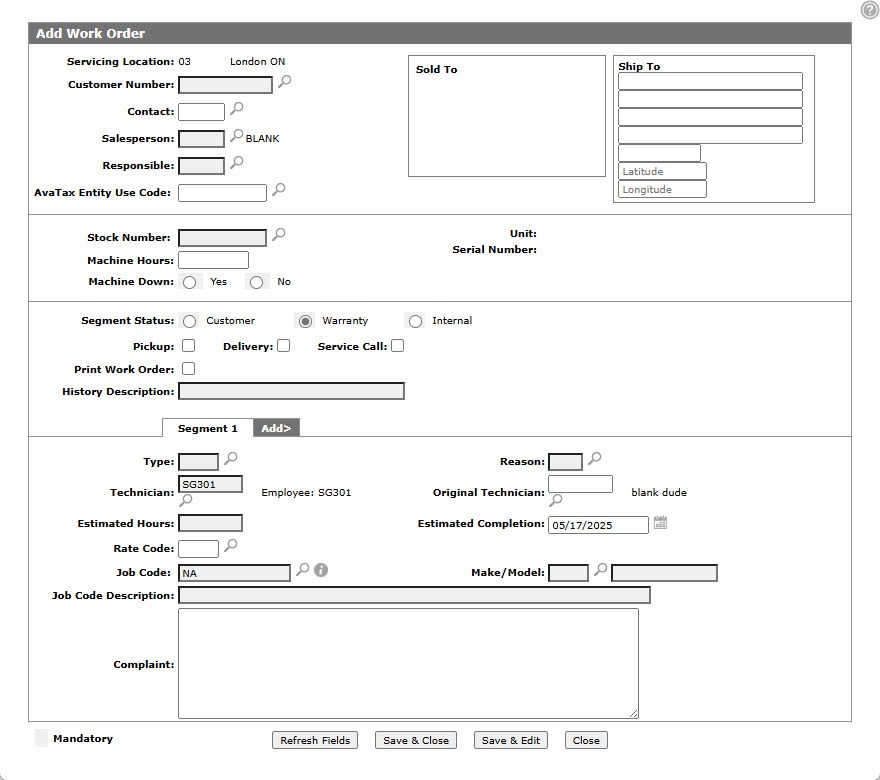Image resolution: width=880 pixels, height=780 pixels.
Task: Click the Original Technician field
Action: (x=580, y=484)
